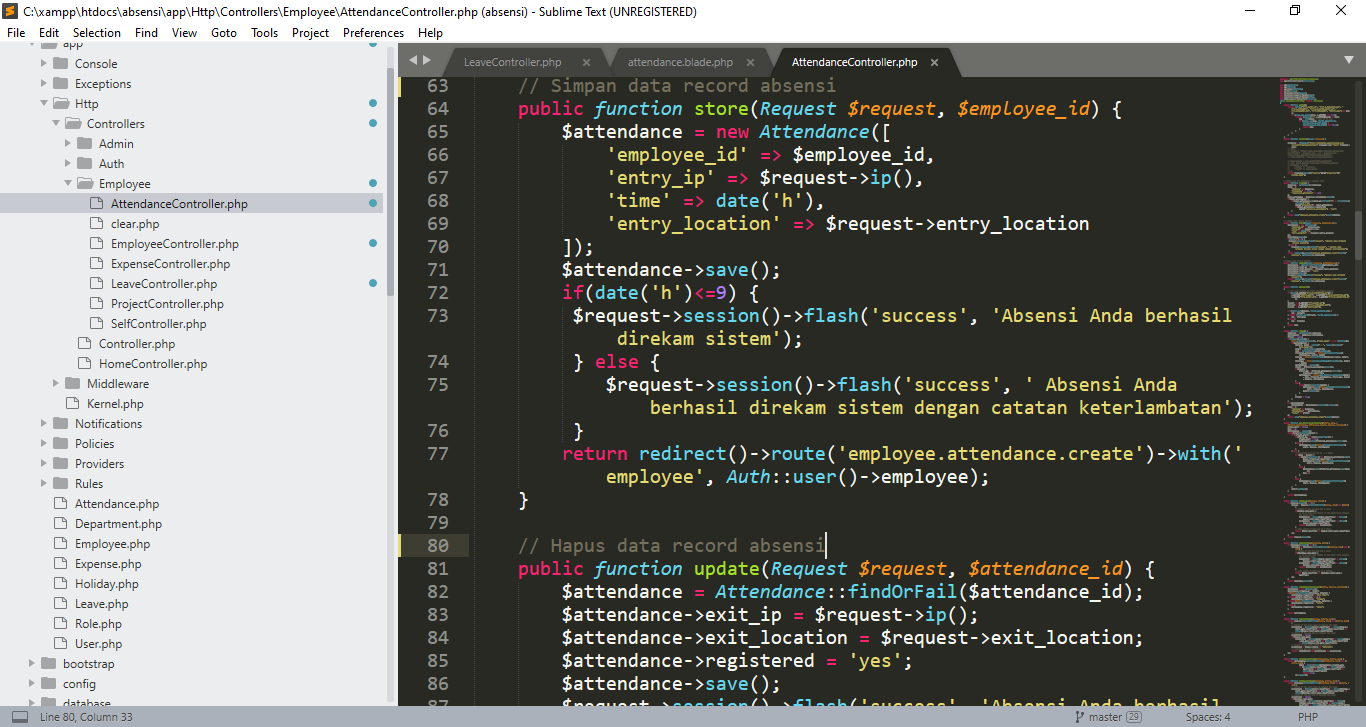Expand the Policies folder arrow
The image size is (1366, 727).
pyautogui.click(x=44, y=443)
